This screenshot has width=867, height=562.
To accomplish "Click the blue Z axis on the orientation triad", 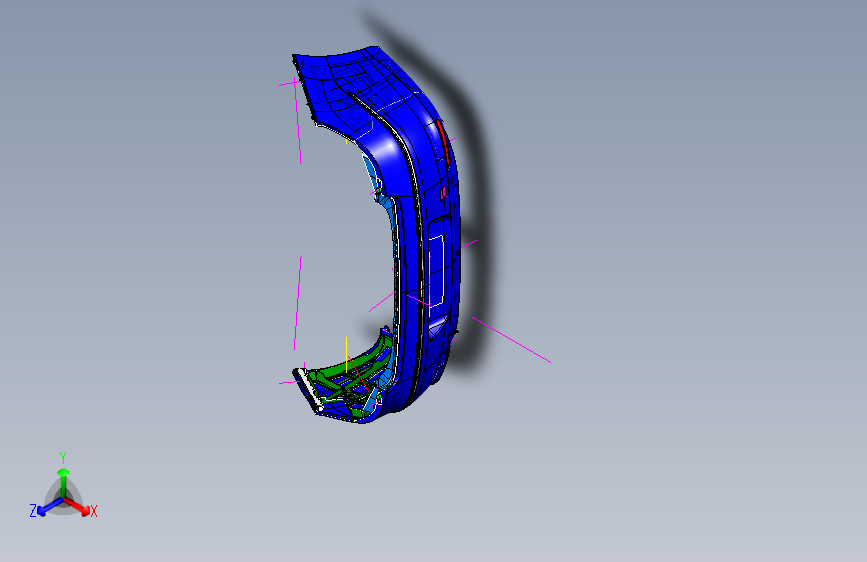I will tap(46, 507).
